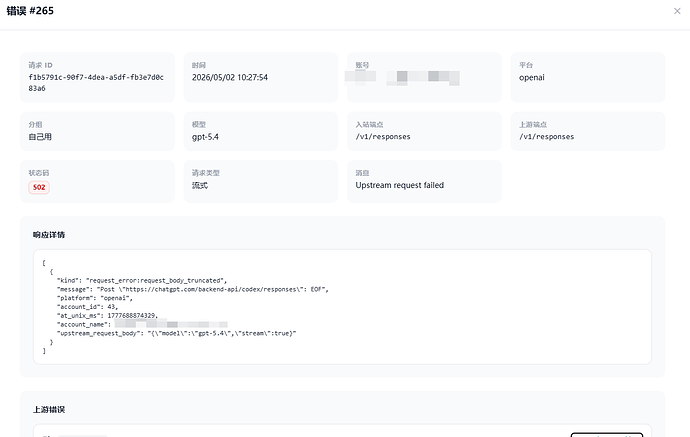
Task: Select the request ID f1b5791c-90f7-4dea value
Action: [96, 83]
